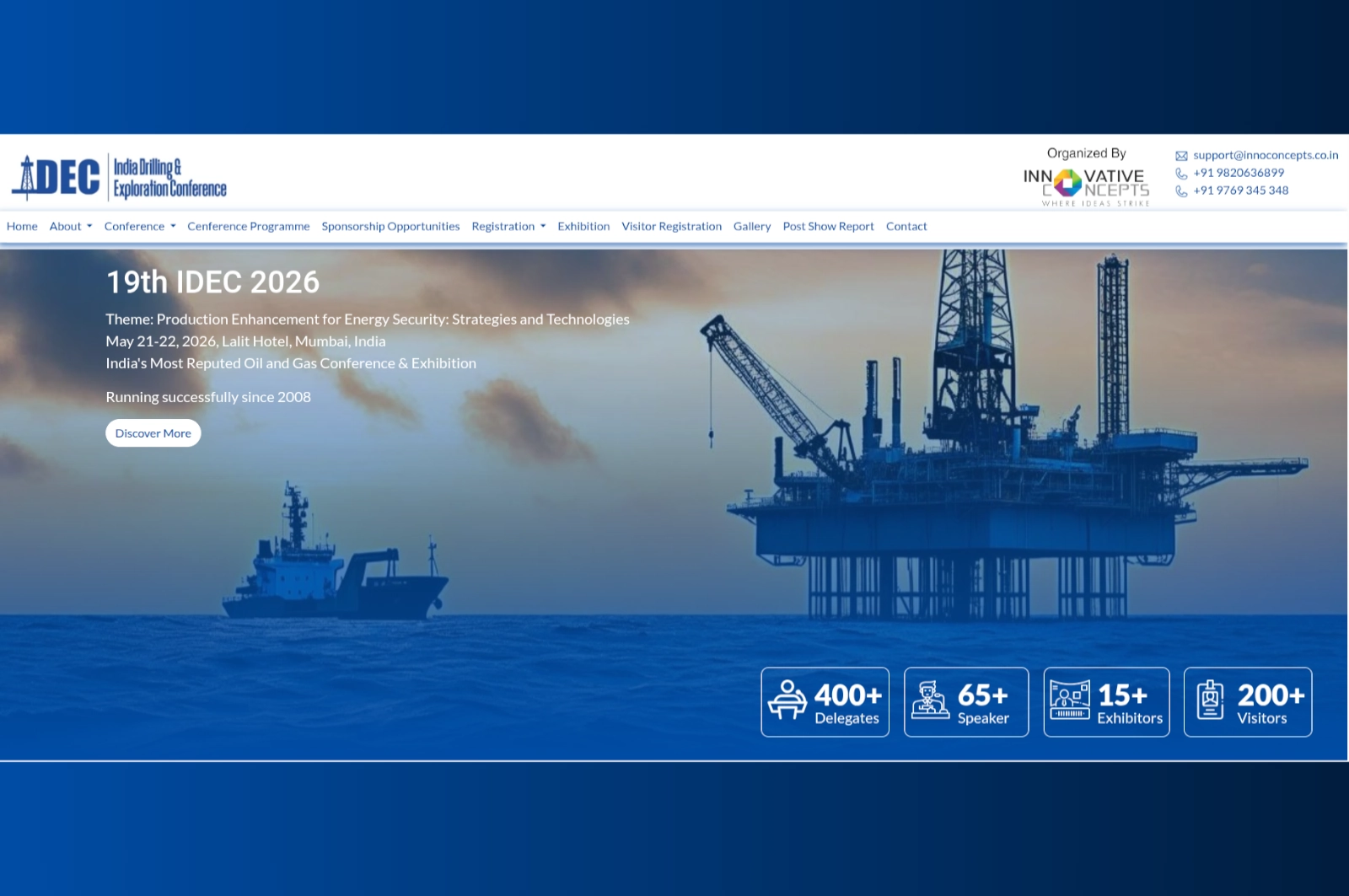The width and height of the screenshot is (1349, 896).
Task: Click the 400+ Delegates icon
Action: (x=787, y=700)
